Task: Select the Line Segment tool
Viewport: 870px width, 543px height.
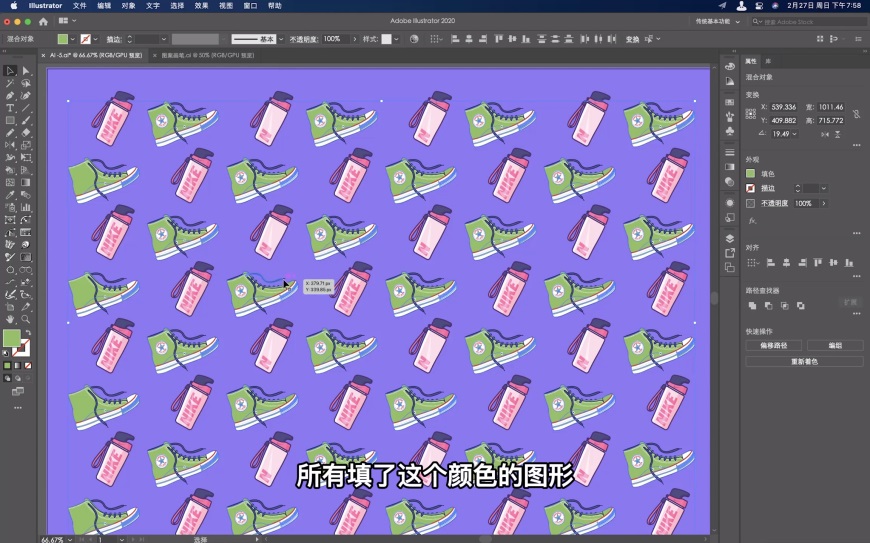Action: coord(26,108)
